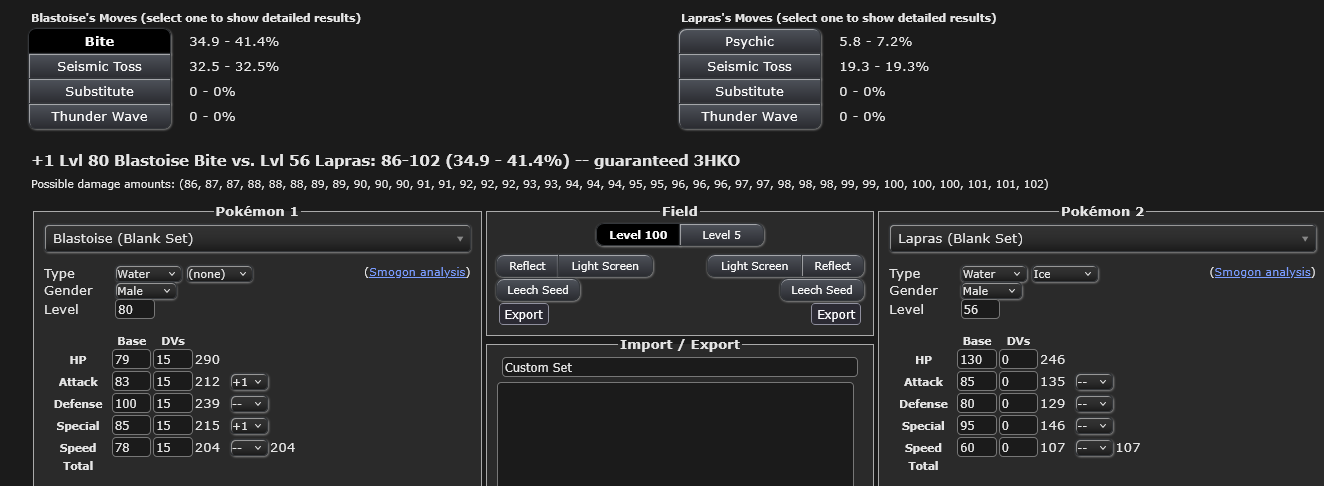Select Lapras's Seismic Toss move
This screenshot has width=1324, height=486.
pyautogui.click(x=750, y=66)
